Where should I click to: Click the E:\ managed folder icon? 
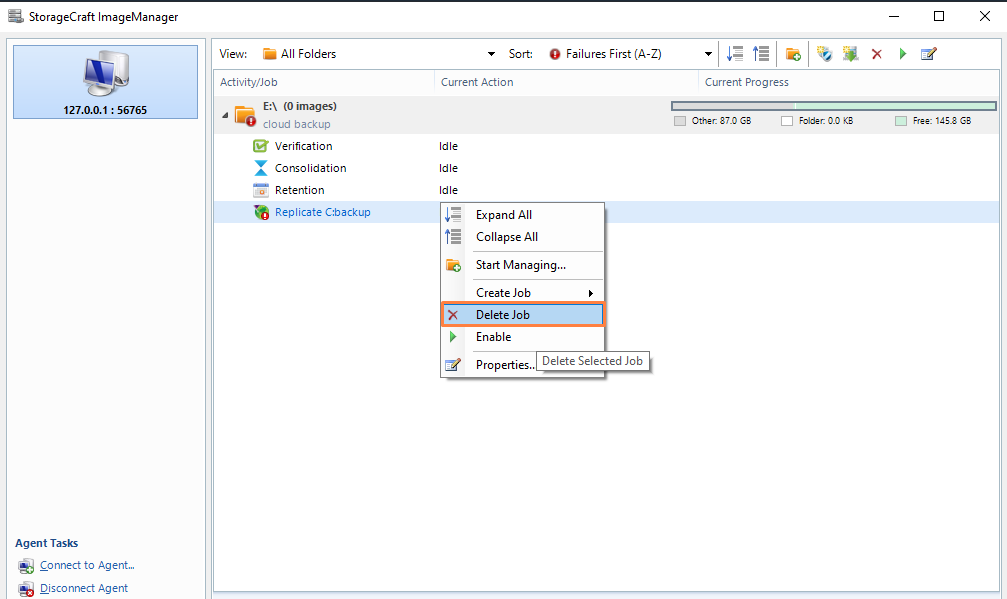tap(245, 115)
